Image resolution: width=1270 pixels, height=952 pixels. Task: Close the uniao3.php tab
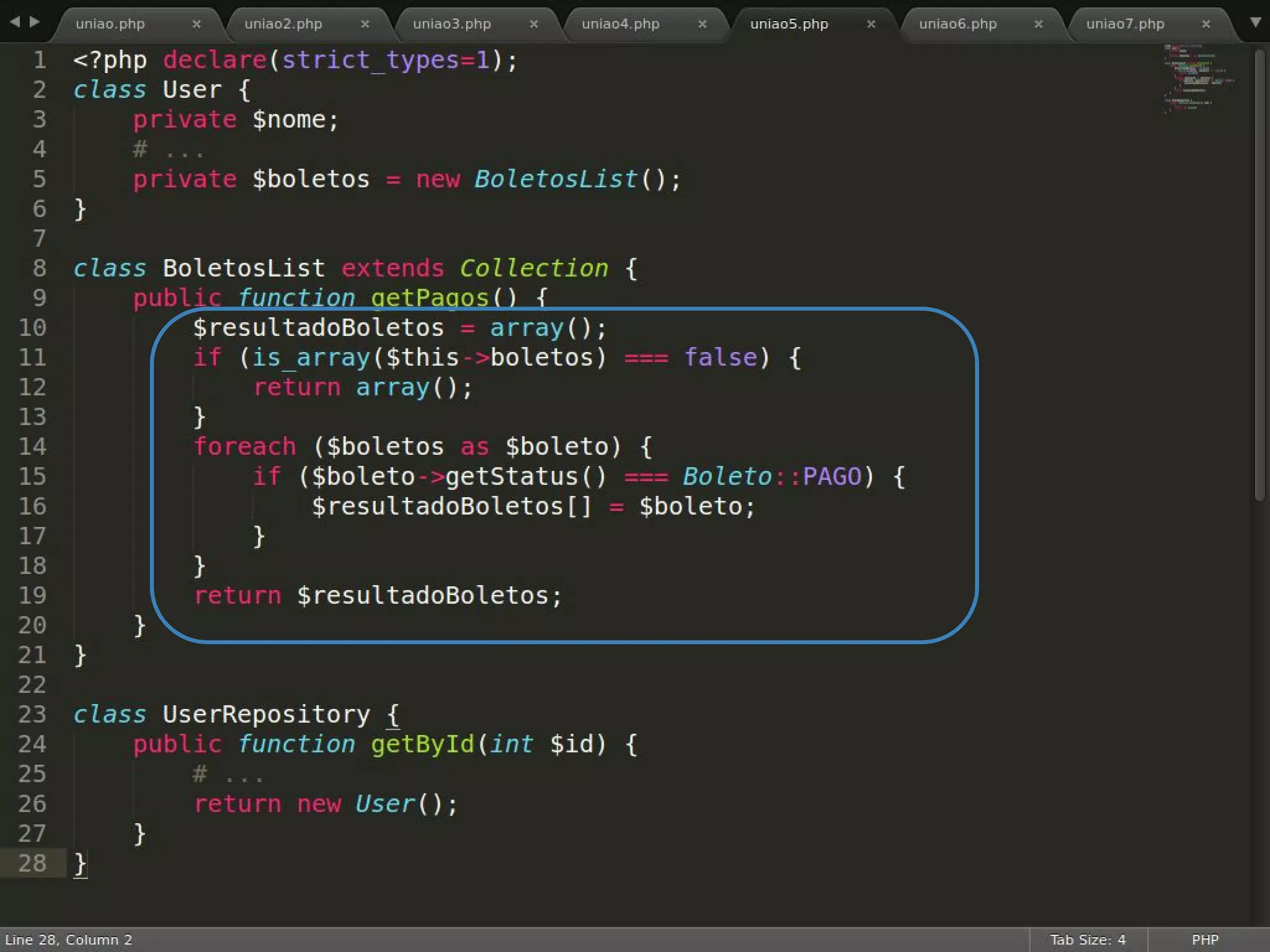(x=533, y=24)
